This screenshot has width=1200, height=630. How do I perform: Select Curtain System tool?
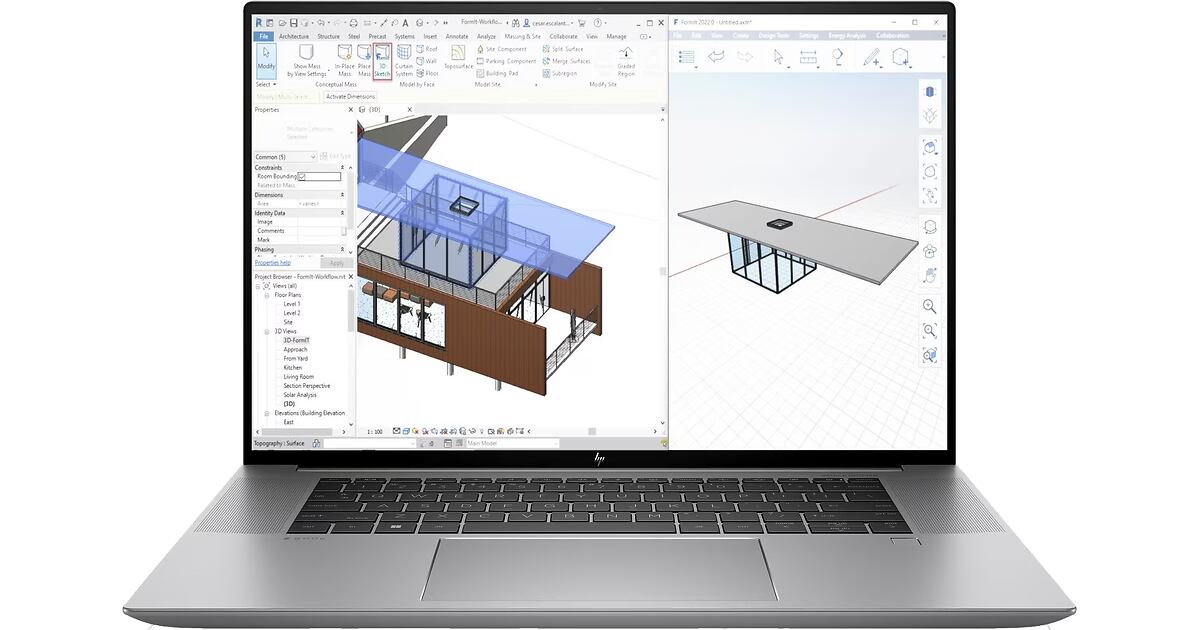(x=404, y=60)
